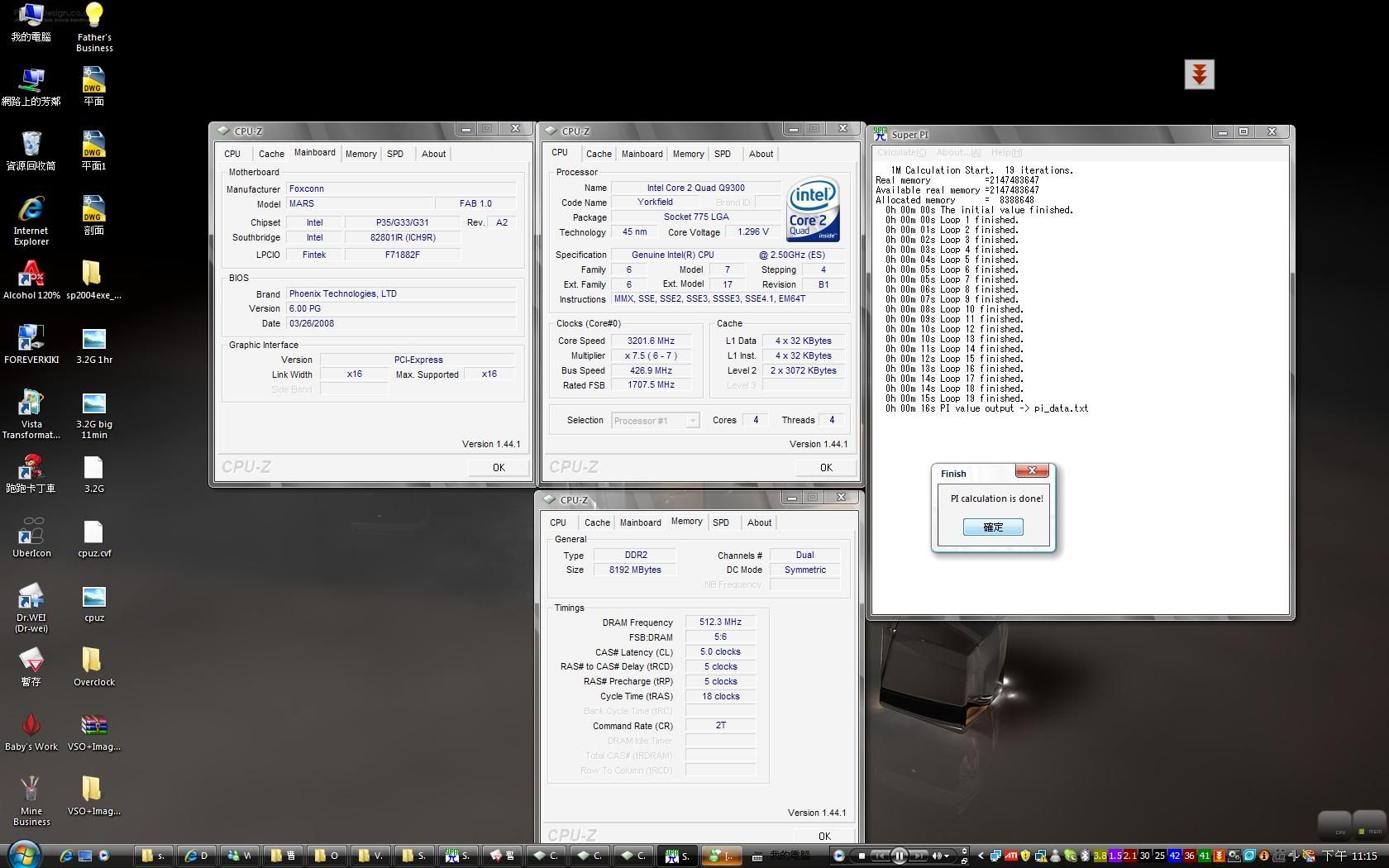Click the pi_data.txt output line in Super PI
1389x868 pixels.
point(986,408)
